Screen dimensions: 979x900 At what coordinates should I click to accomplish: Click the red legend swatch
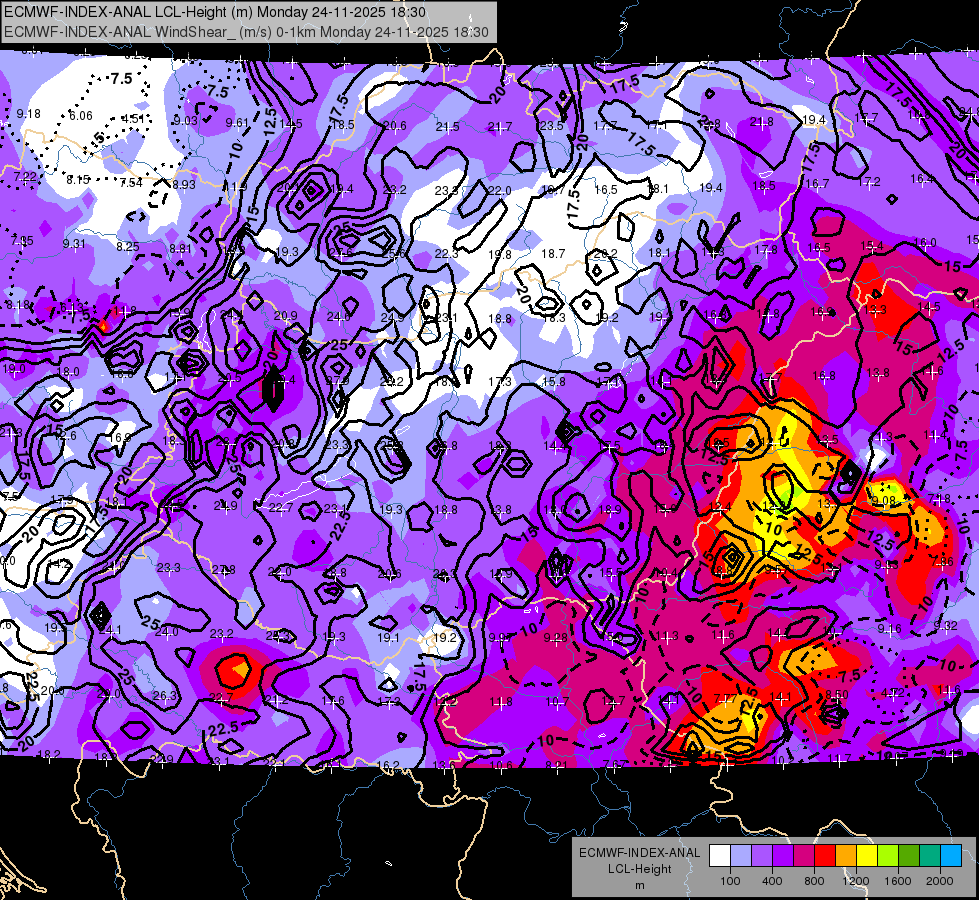(825, 856)
